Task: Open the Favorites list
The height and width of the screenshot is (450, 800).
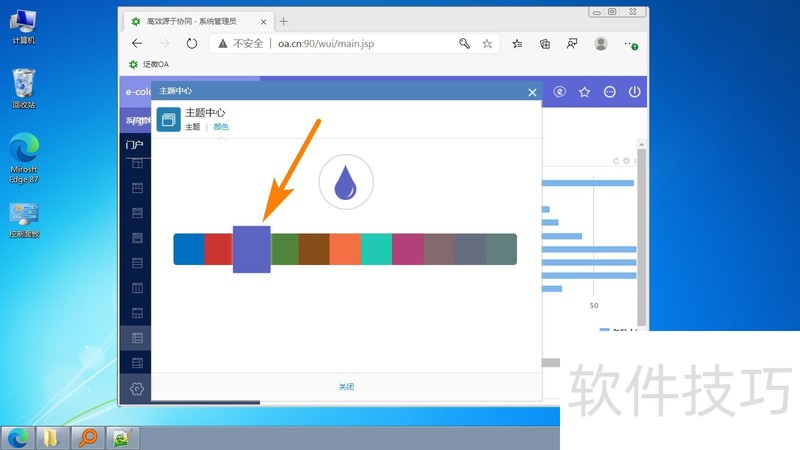Action: tap(517, 44)
